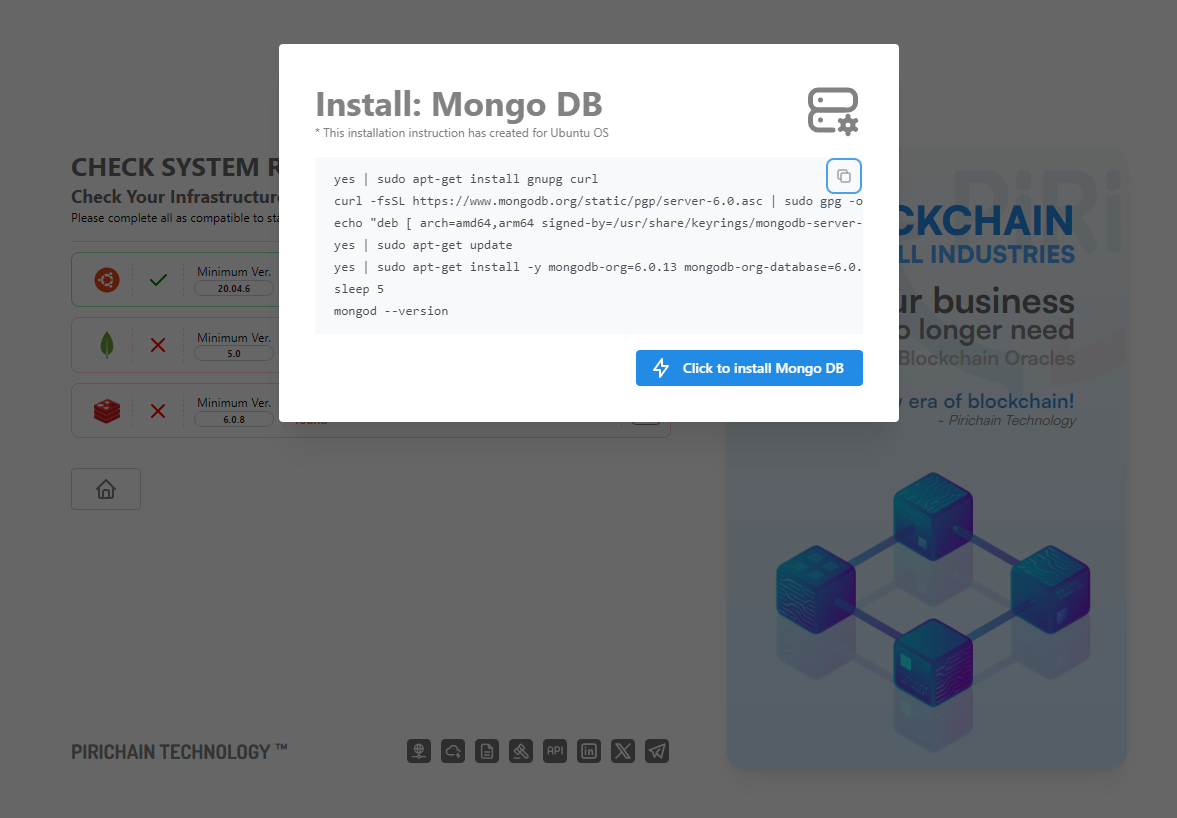This screenshot has height=818, width=1177.
Task: Select the Ubuntu icon in system requirements
Action: pos(106,279)
